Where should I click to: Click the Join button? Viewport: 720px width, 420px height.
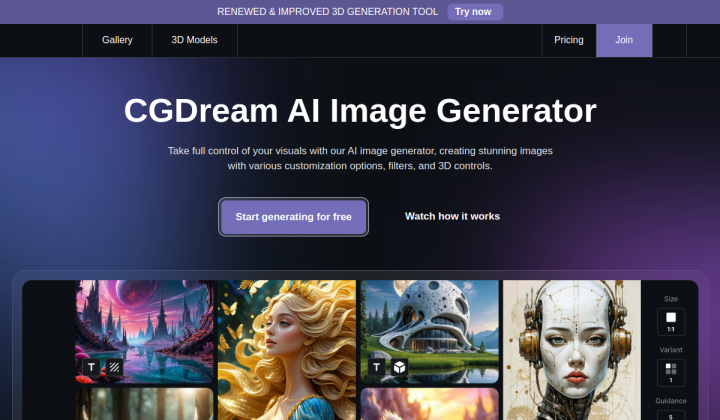[624, 40]
